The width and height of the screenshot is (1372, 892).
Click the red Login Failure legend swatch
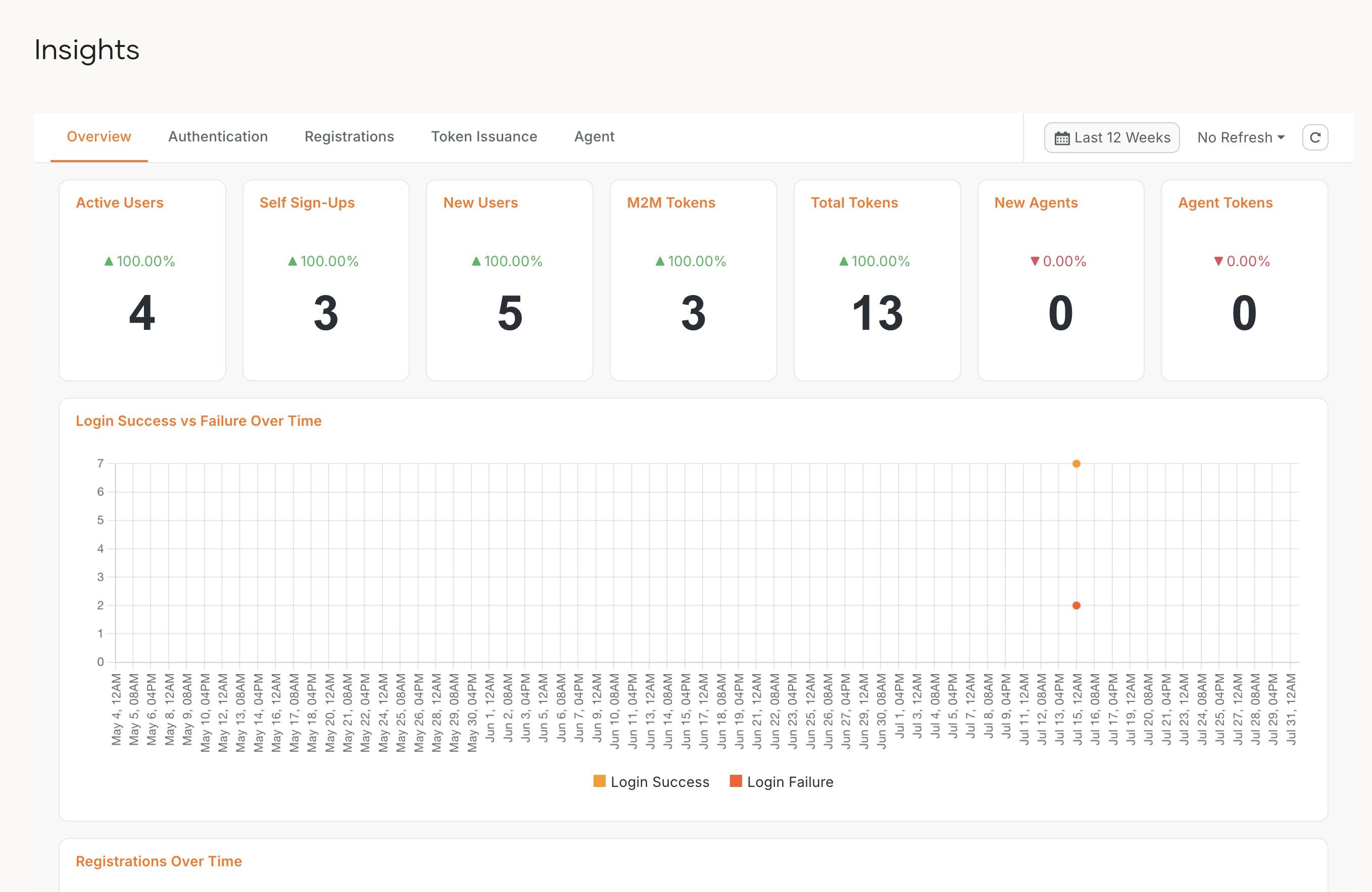pyautogui.click(x=736, y=781)
